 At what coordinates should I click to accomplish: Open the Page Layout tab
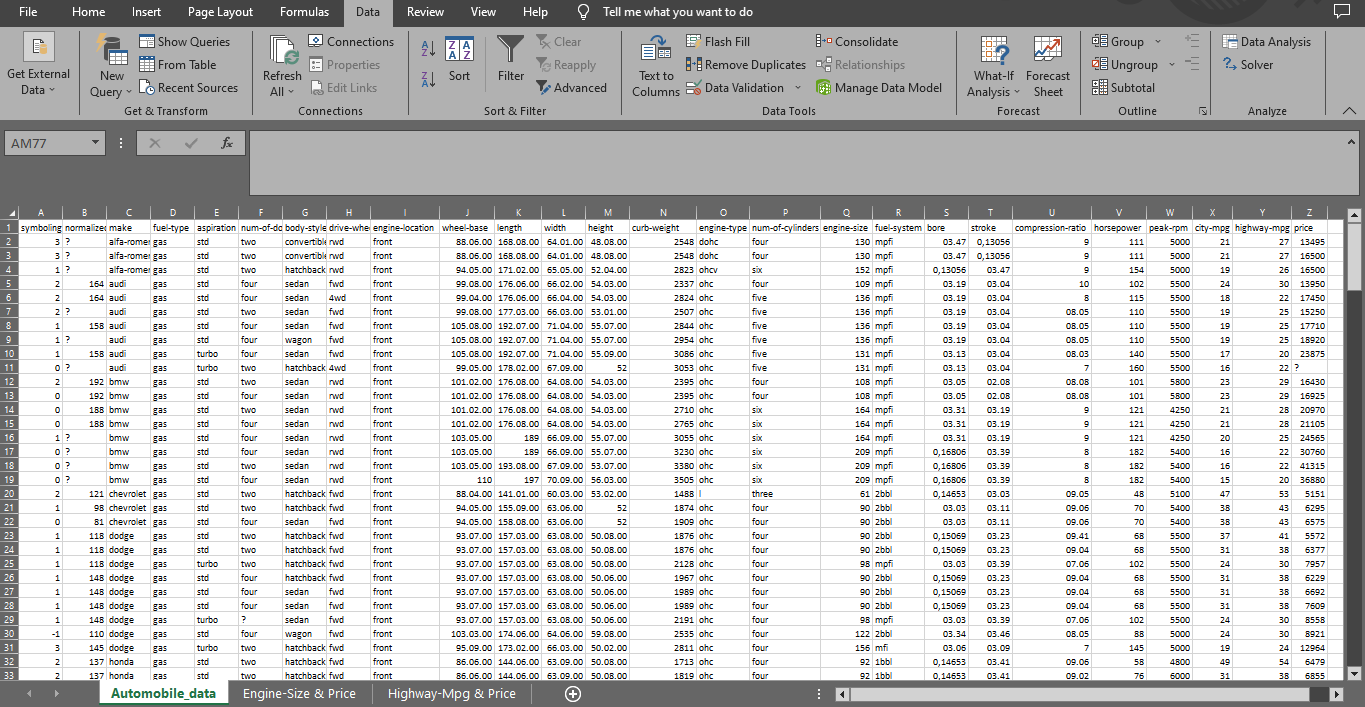[220, 12]
